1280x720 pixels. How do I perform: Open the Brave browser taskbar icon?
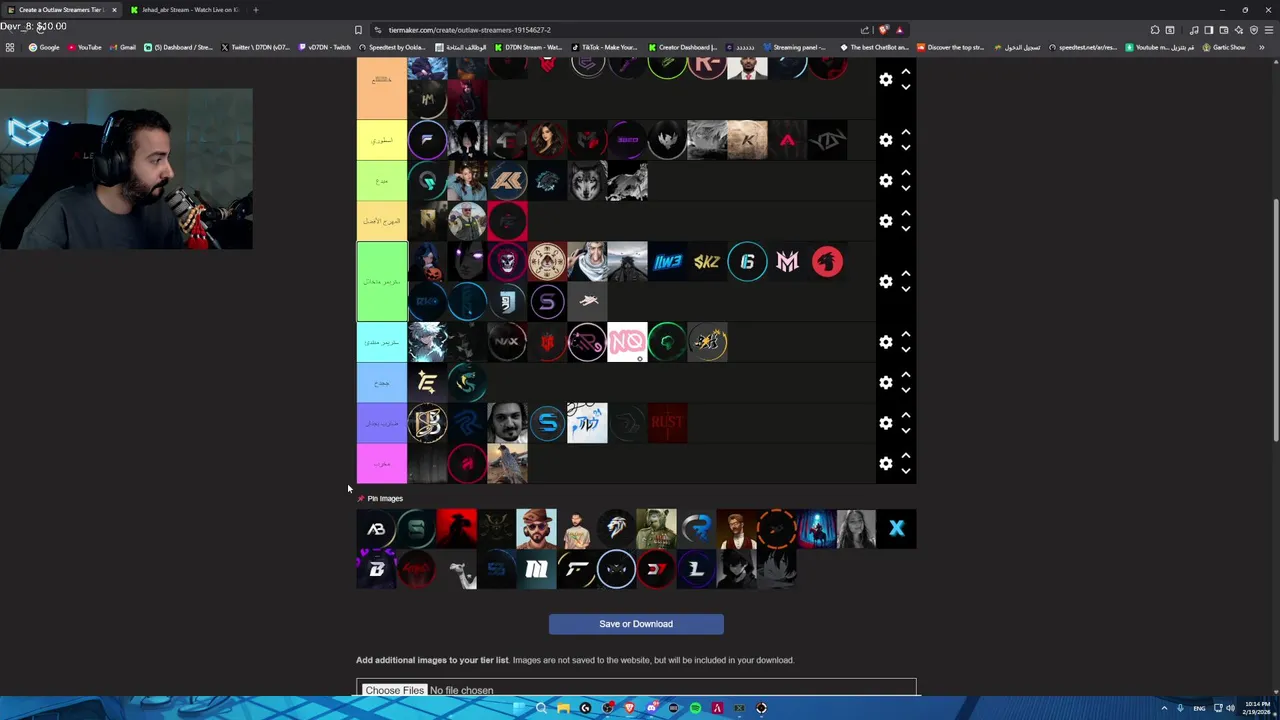pos(629,708)
